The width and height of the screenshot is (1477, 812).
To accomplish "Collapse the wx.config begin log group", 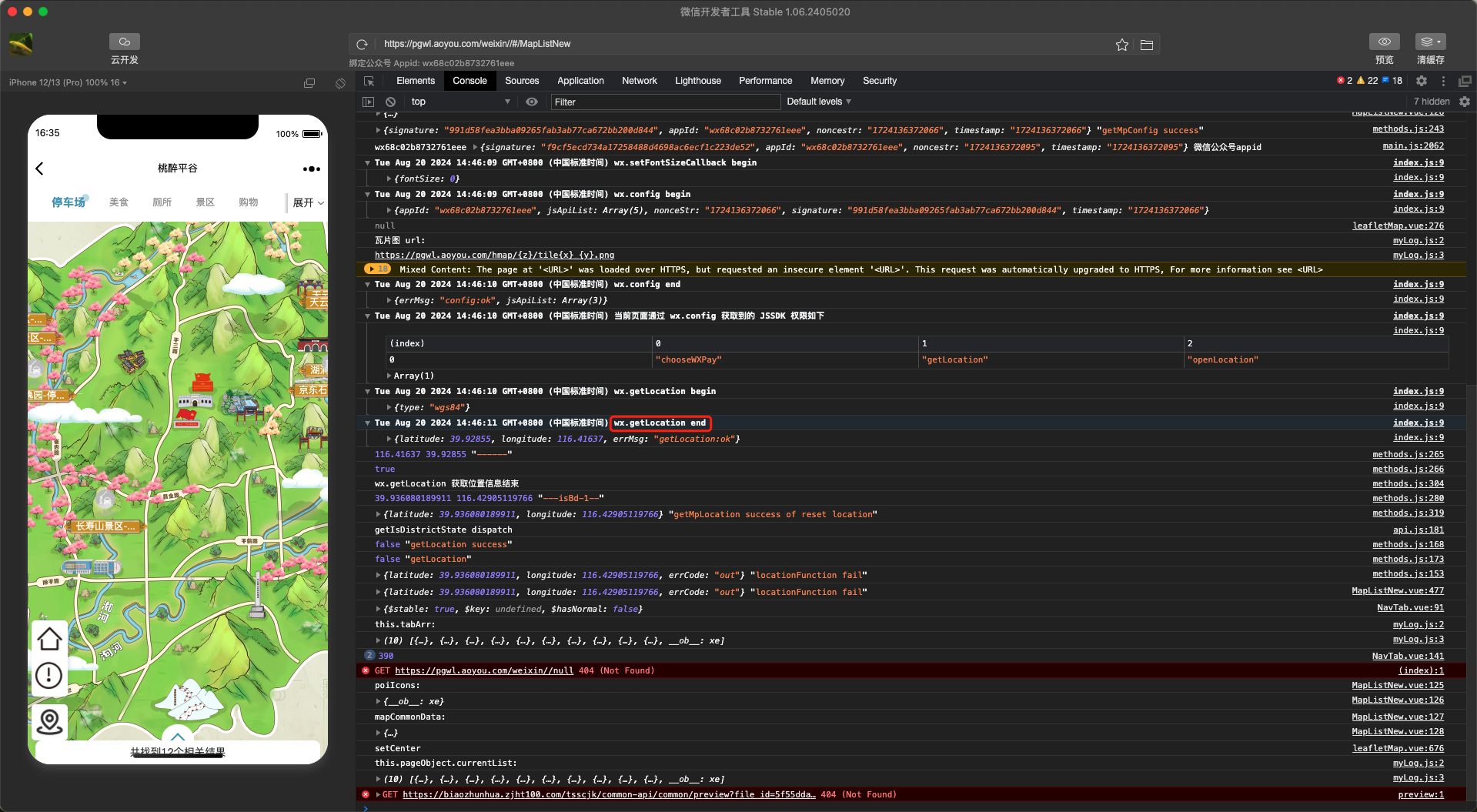I will tap(367, 195).
